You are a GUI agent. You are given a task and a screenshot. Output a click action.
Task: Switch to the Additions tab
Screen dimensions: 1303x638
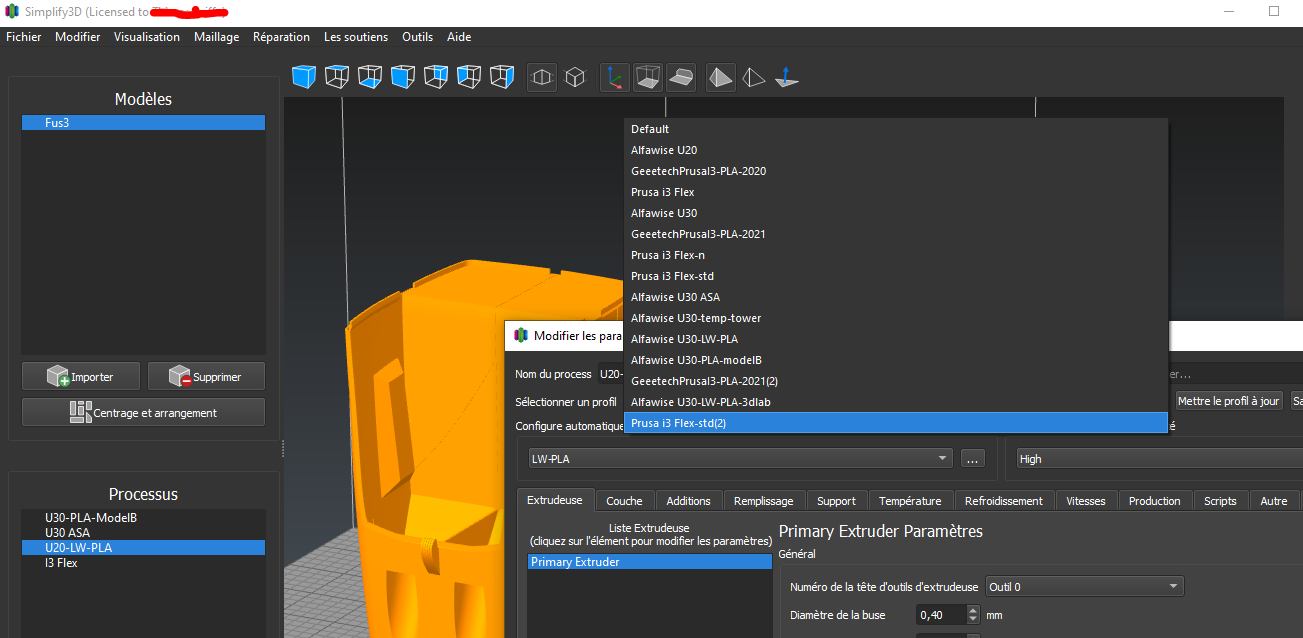click(x=688, y=501)
